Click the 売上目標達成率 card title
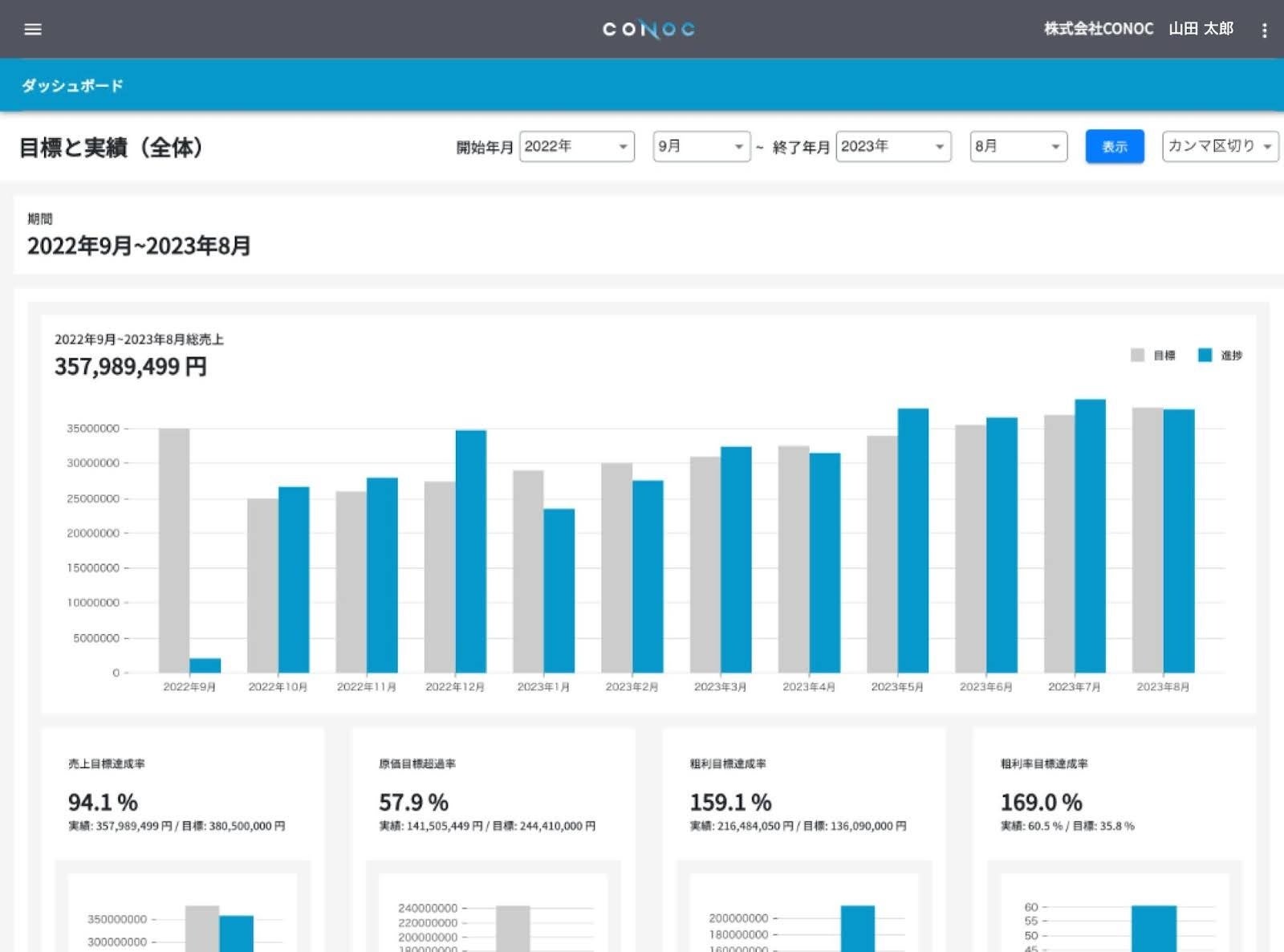The image size is (1284, 952). tap(107, 763)
